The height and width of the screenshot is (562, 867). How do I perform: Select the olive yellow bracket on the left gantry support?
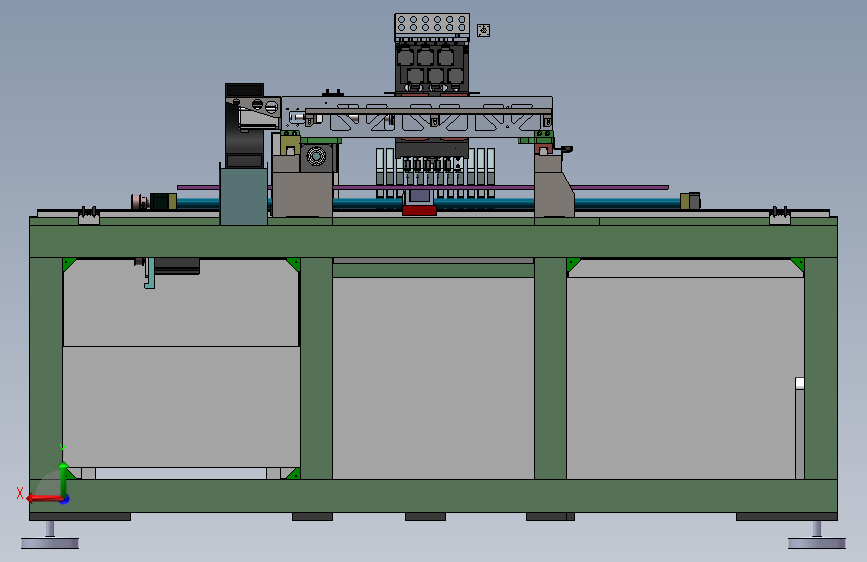[x=290, y=145]
